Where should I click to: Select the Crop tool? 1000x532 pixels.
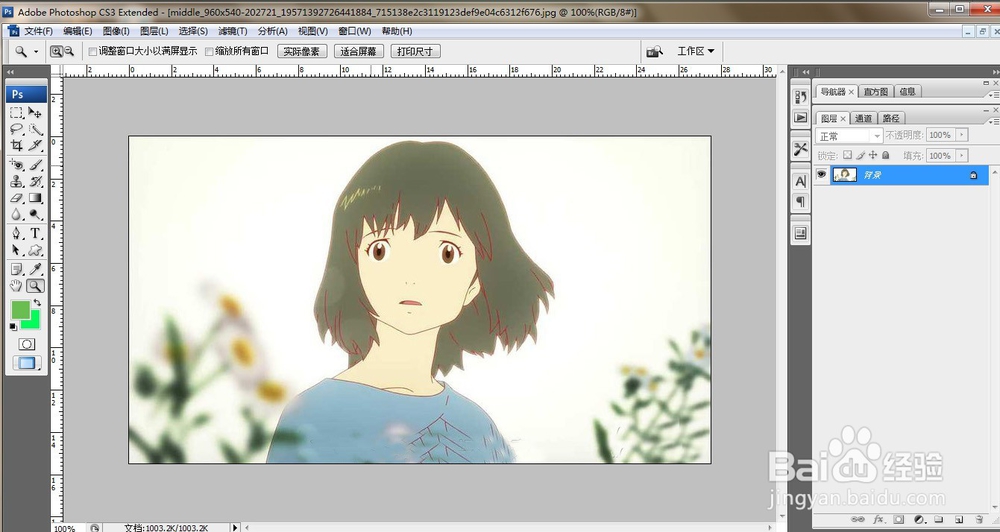(17, 145)
